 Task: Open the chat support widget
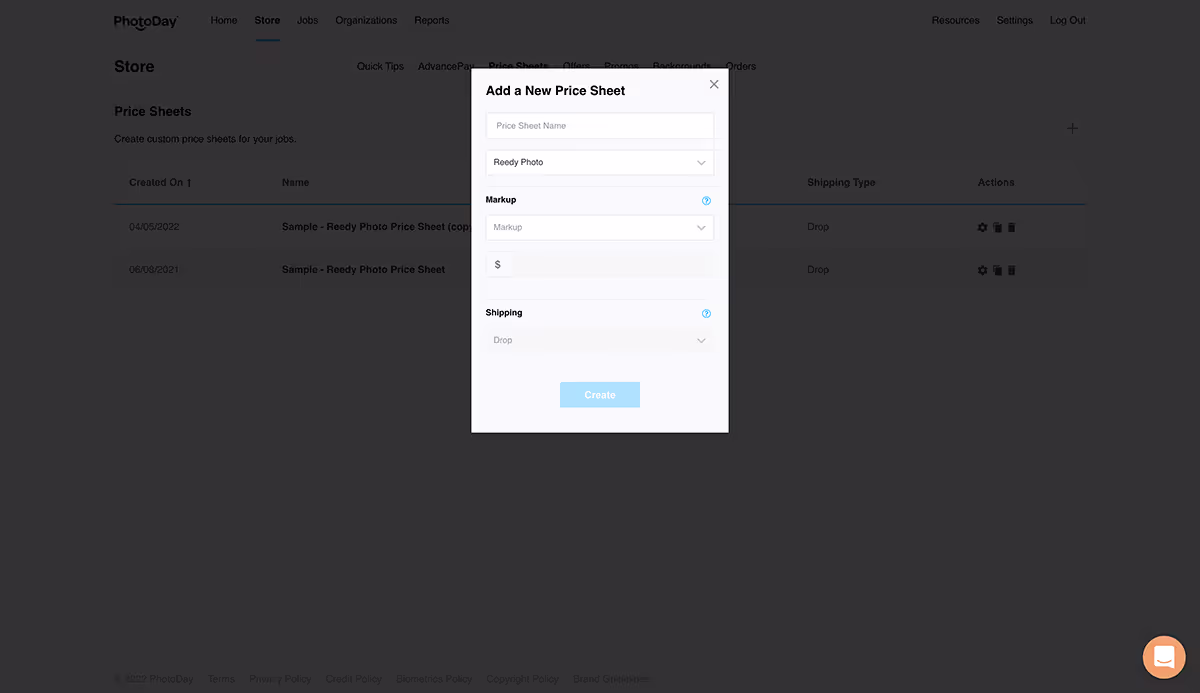[x=1164, y=657]
